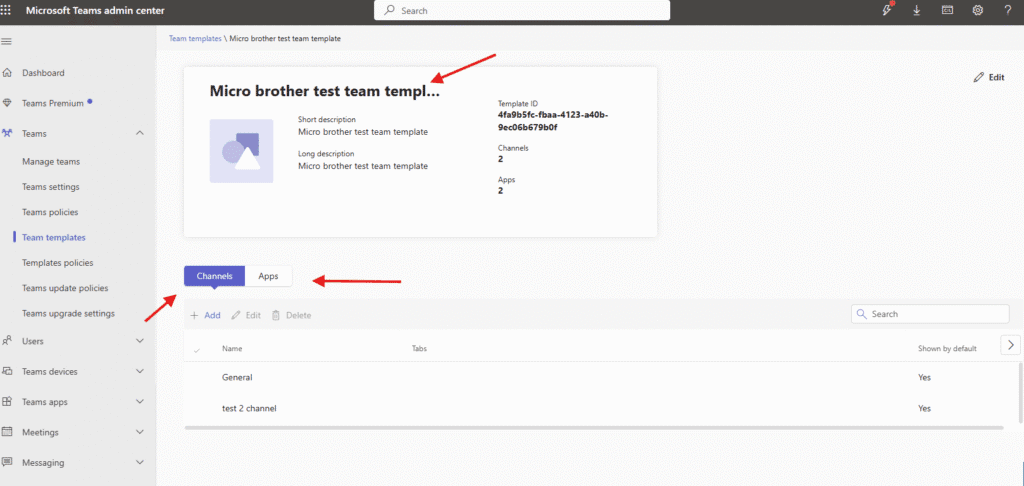The height and width of the screenshot is (486, 1024).
Task: Collapse the Teams navigation section
Action: [x=140, y=133]
